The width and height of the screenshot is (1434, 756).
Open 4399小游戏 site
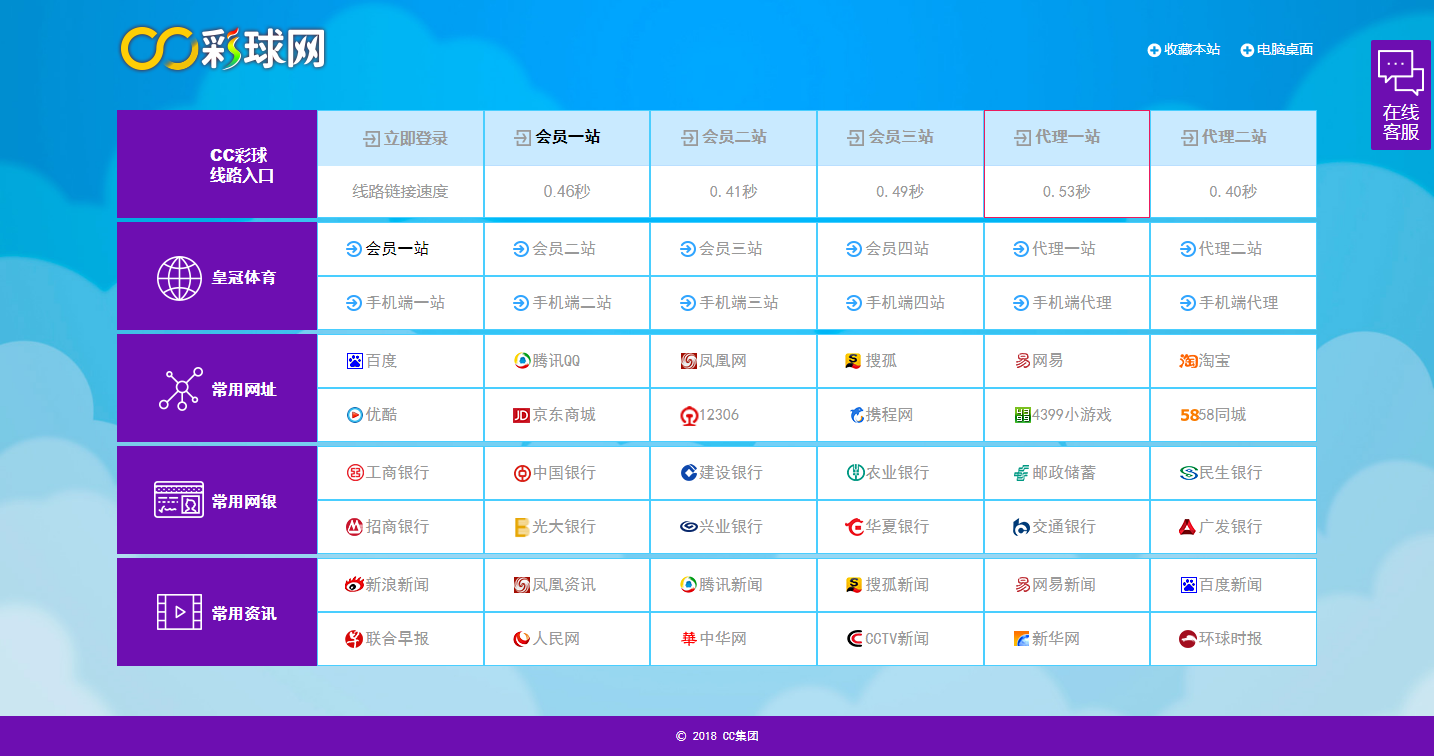pos(1065,414)
